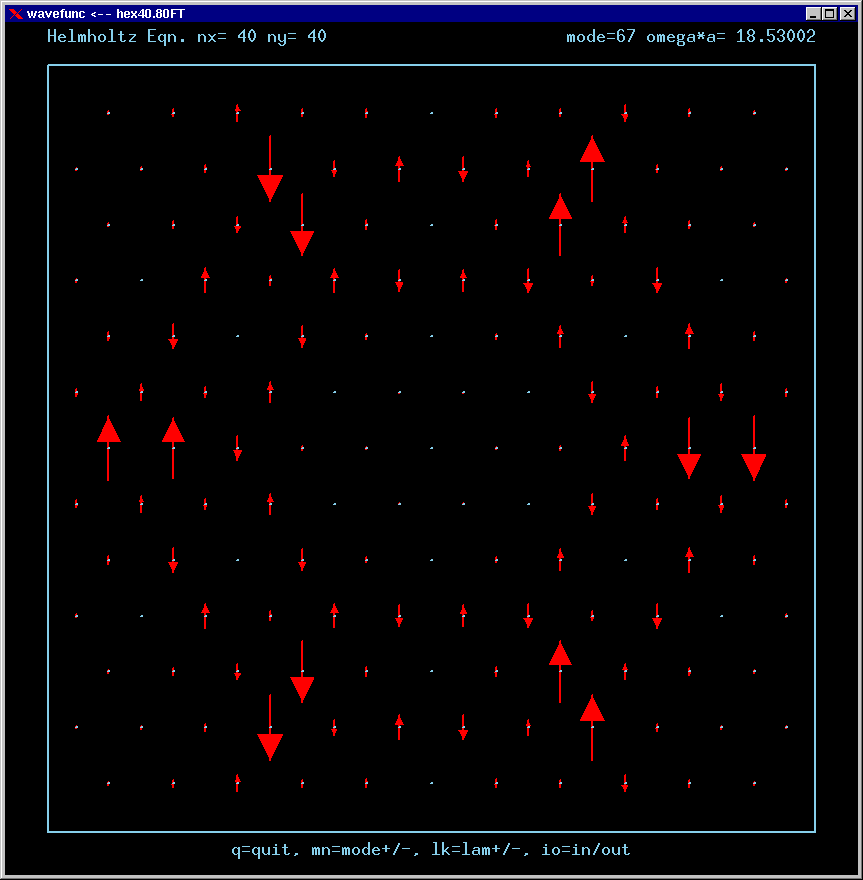Viewport: 863px width, 880px height.
Task: Maximize the wavefunc window
Action: pyautogui.click(x=830, y=13)
